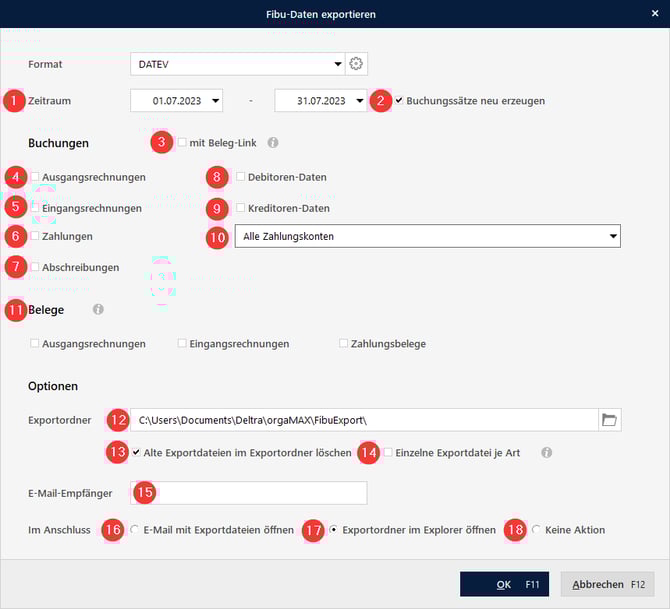Enable the Zahlungsbelege checkbox
670x609 pixels.
click(343, 343)
